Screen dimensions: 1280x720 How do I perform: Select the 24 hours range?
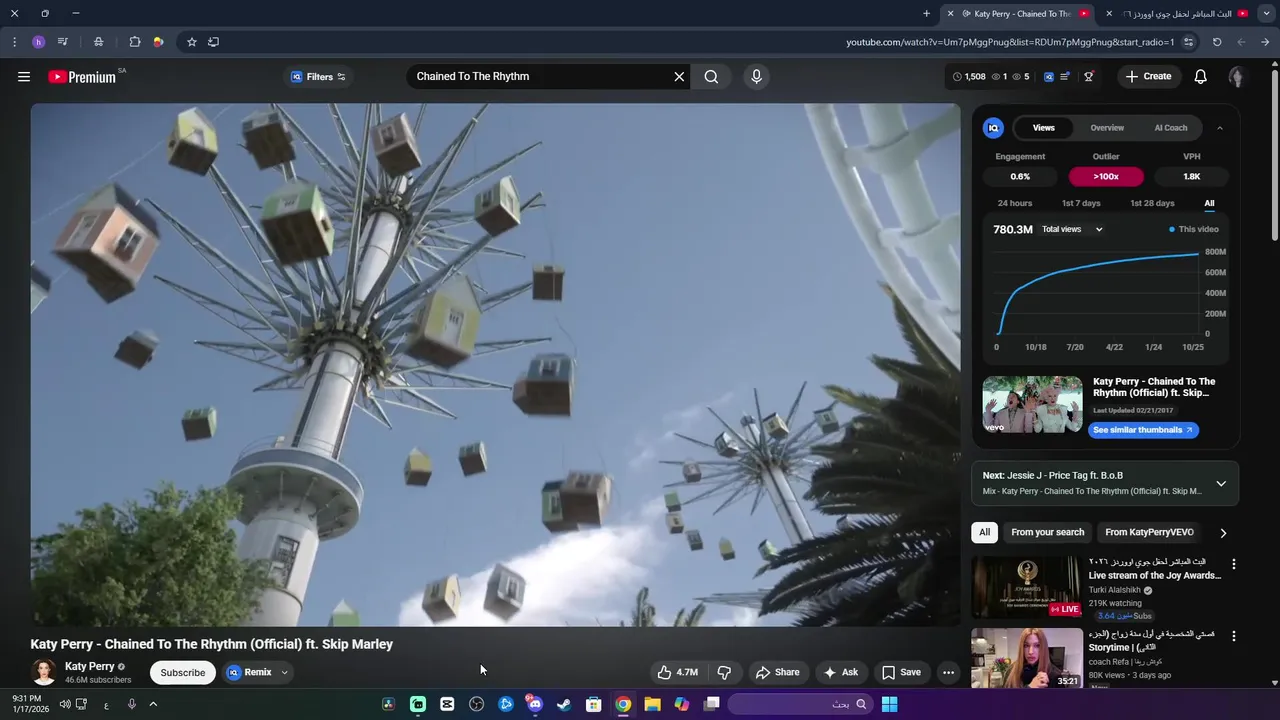1014,203
